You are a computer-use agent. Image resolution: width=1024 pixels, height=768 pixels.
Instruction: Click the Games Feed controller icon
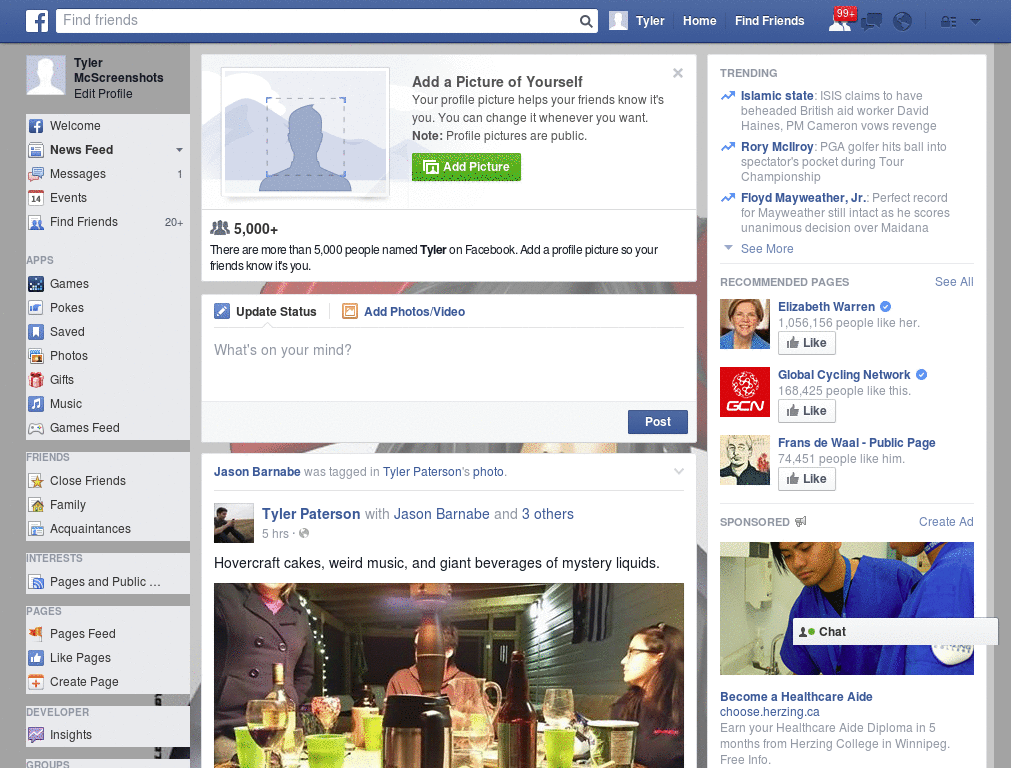click(36, 428)
